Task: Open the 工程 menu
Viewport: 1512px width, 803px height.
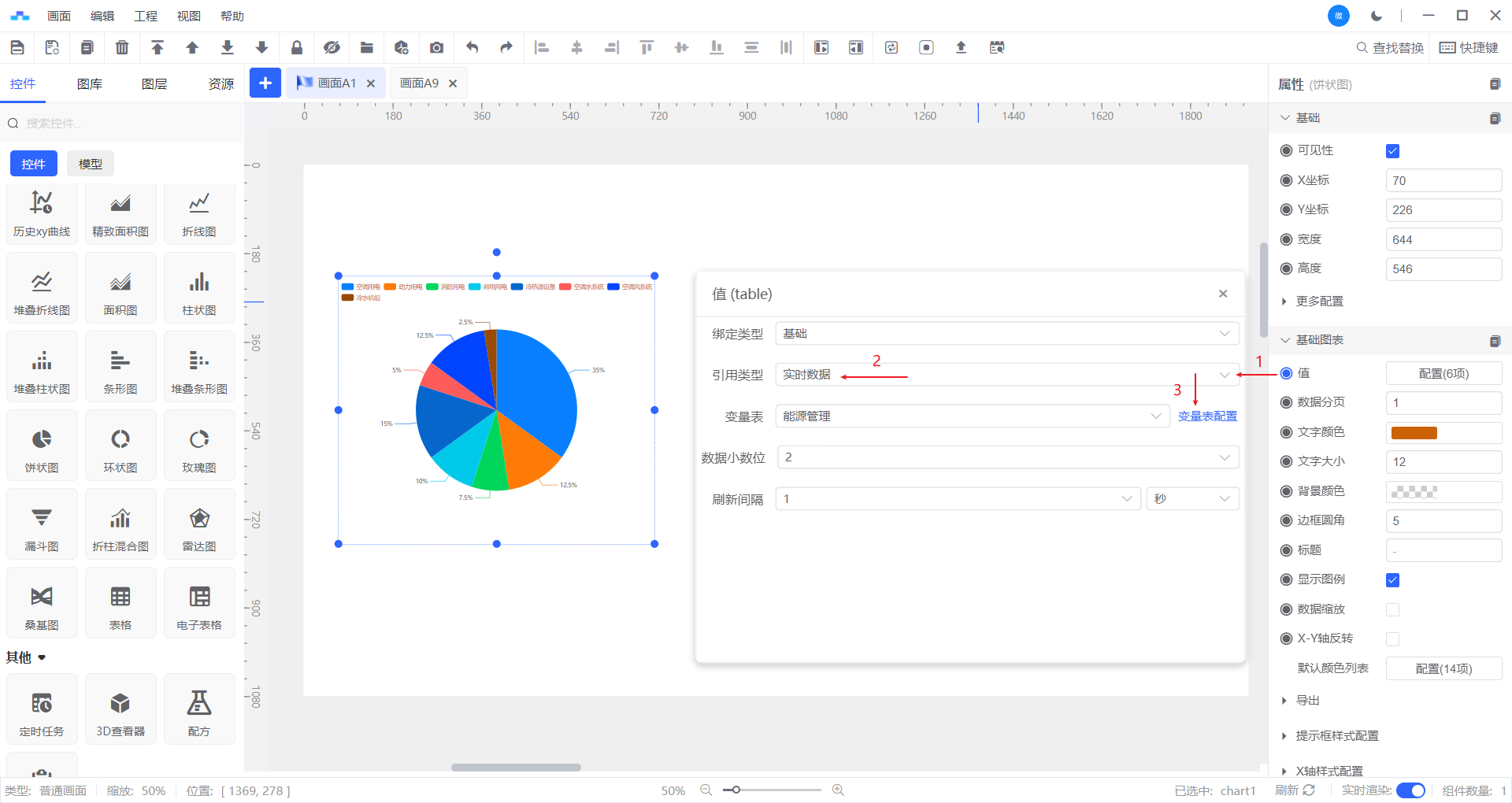Action: click(145, 16)
